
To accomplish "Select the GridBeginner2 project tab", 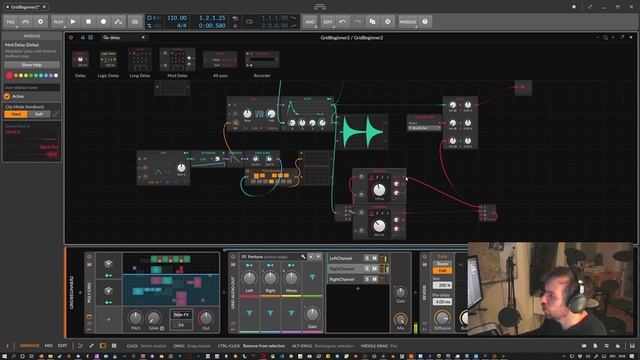I will (x=25, y=7).
